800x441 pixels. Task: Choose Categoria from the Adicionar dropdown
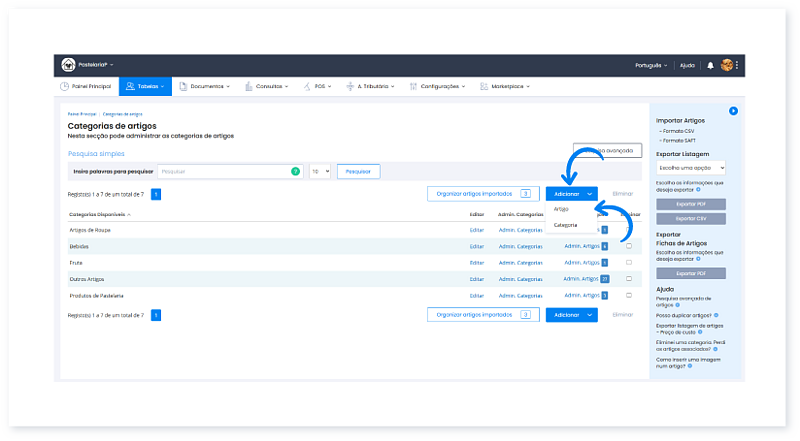pyautogui.click(x=565, y=225)
